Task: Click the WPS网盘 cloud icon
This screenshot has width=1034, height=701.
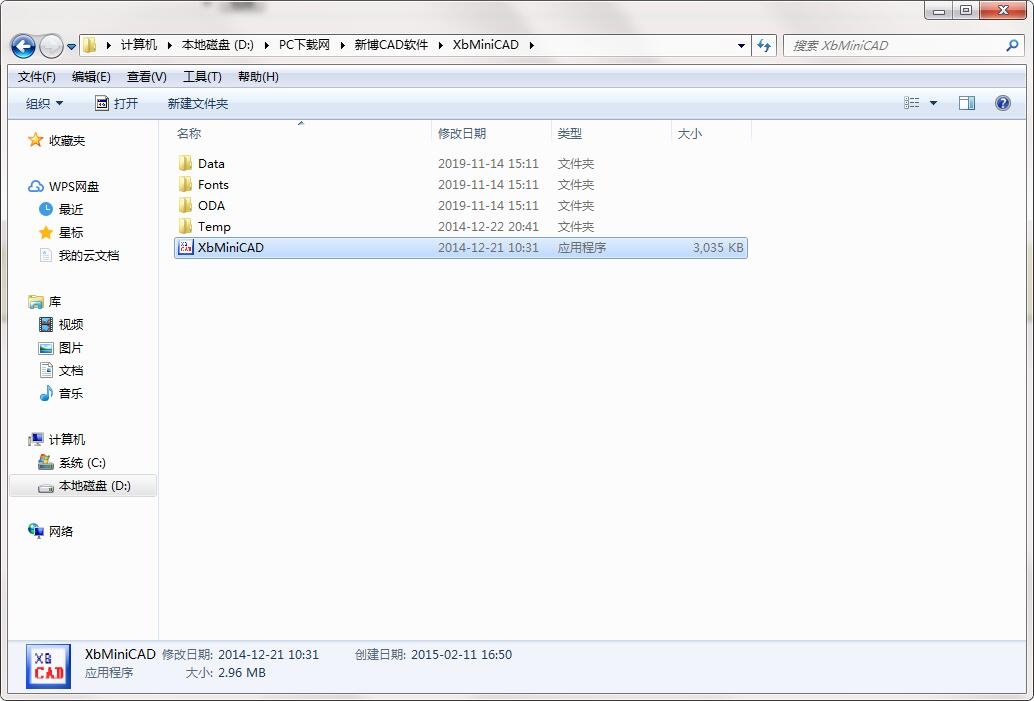Action: [x=36, y=187]
